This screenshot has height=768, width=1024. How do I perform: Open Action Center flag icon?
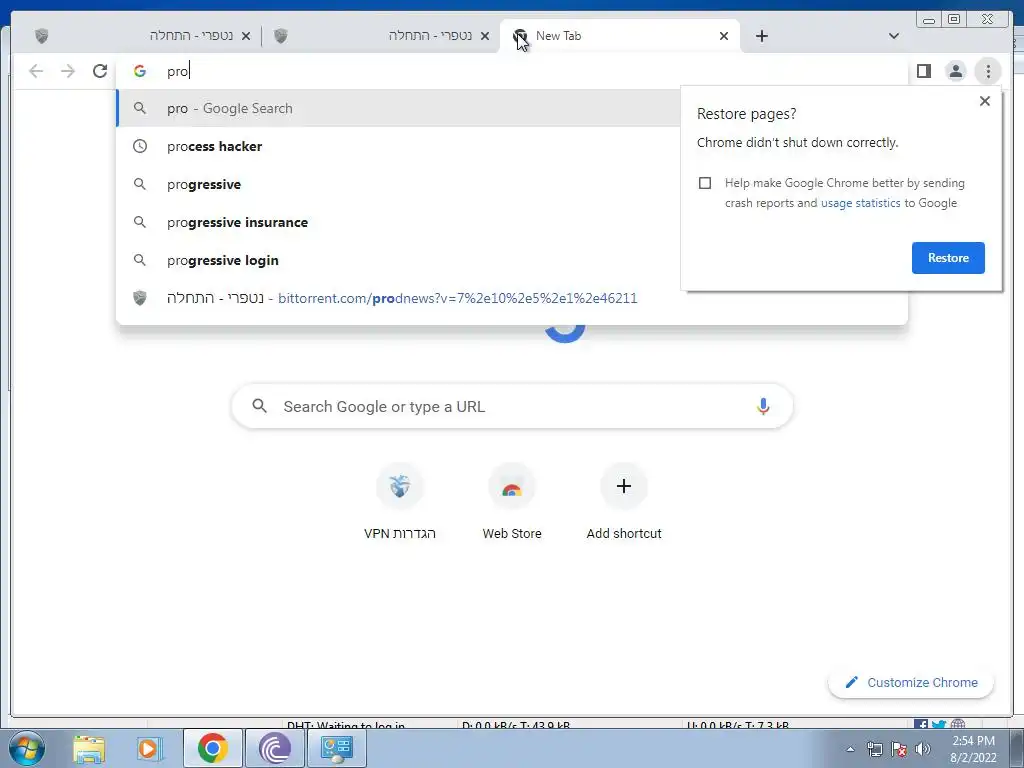coord(899,749)
